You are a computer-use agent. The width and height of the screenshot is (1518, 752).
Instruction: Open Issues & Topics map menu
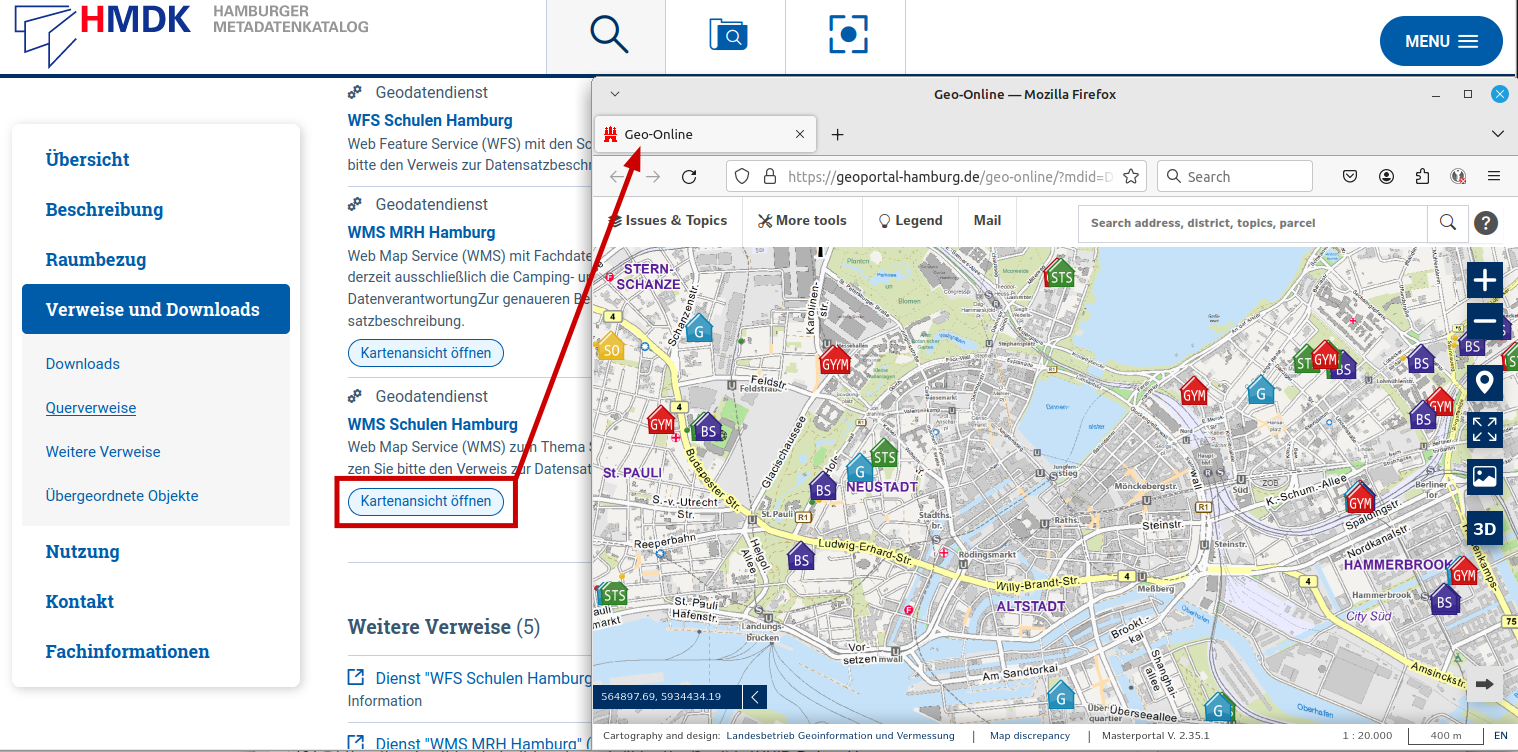[x=668, y=221]
